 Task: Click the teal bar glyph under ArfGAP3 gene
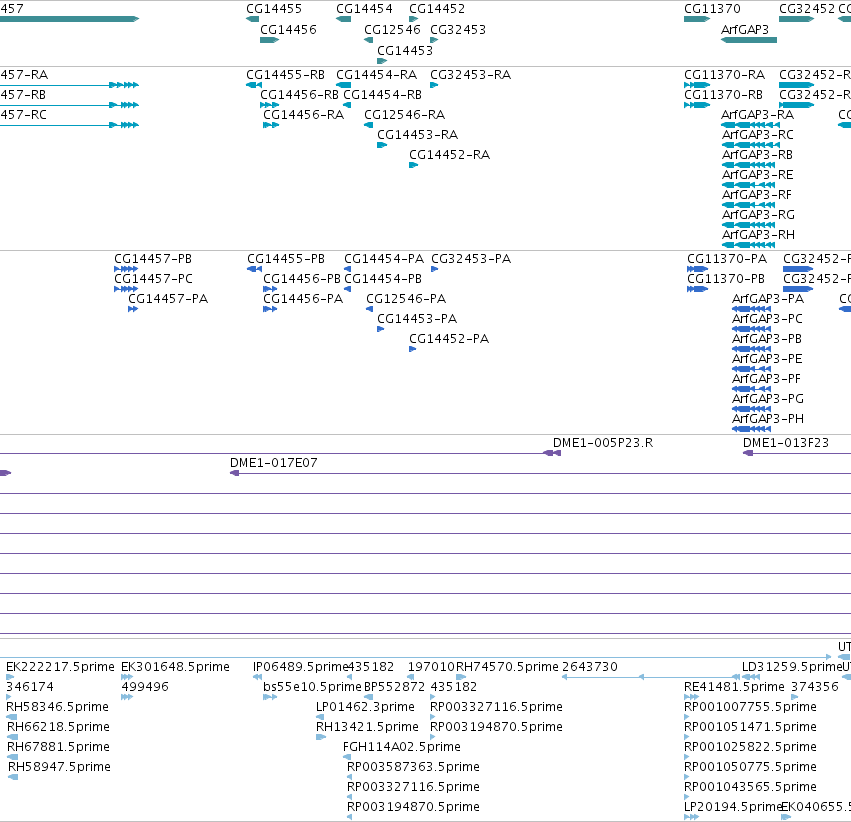[749, 40]
